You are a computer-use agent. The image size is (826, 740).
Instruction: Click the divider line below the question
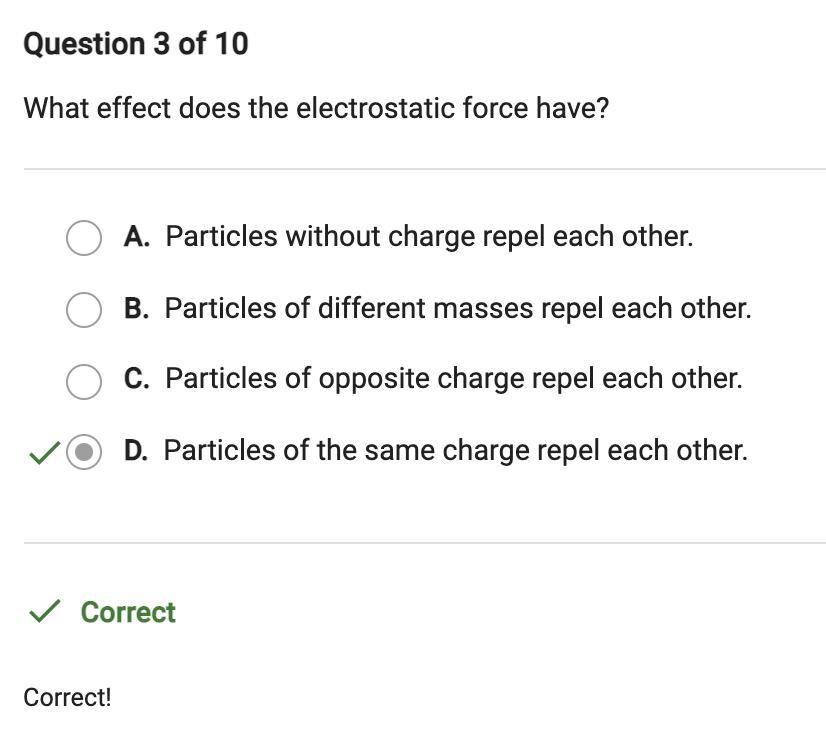tap(424, 169)
